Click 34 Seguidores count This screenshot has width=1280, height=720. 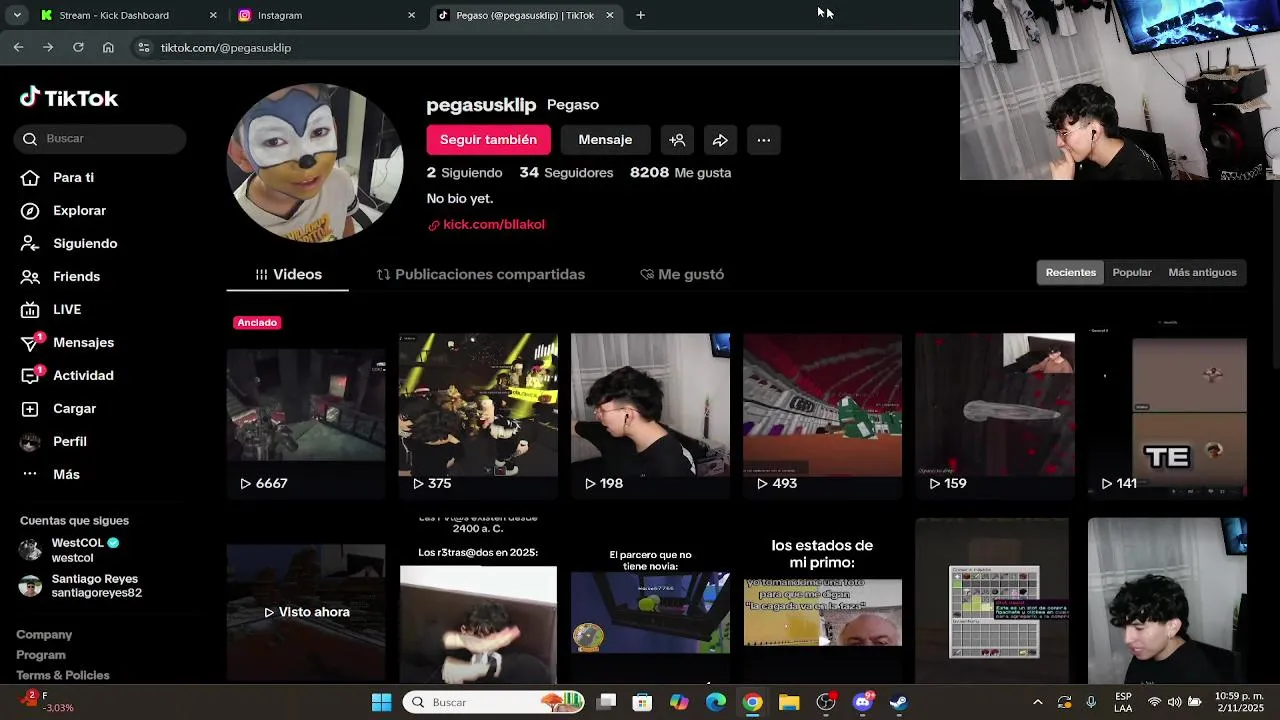566,172
